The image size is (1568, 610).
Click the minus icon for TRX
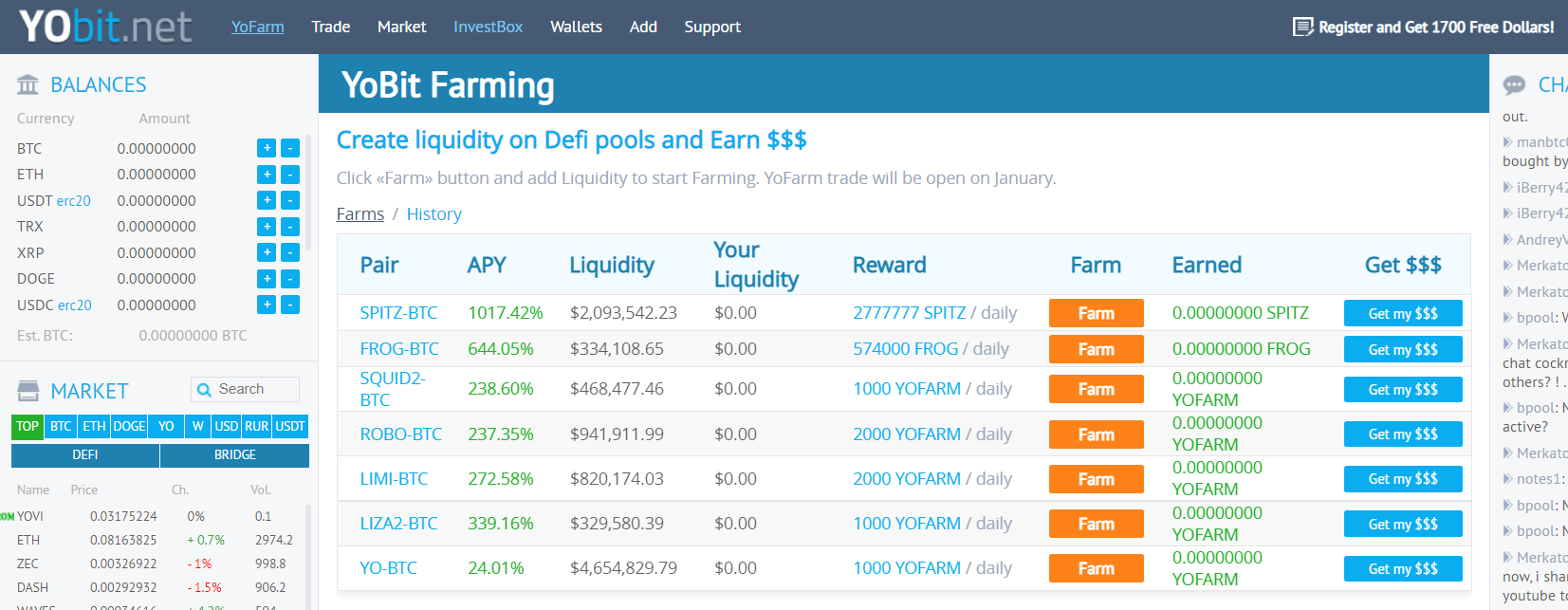[290, 227]
